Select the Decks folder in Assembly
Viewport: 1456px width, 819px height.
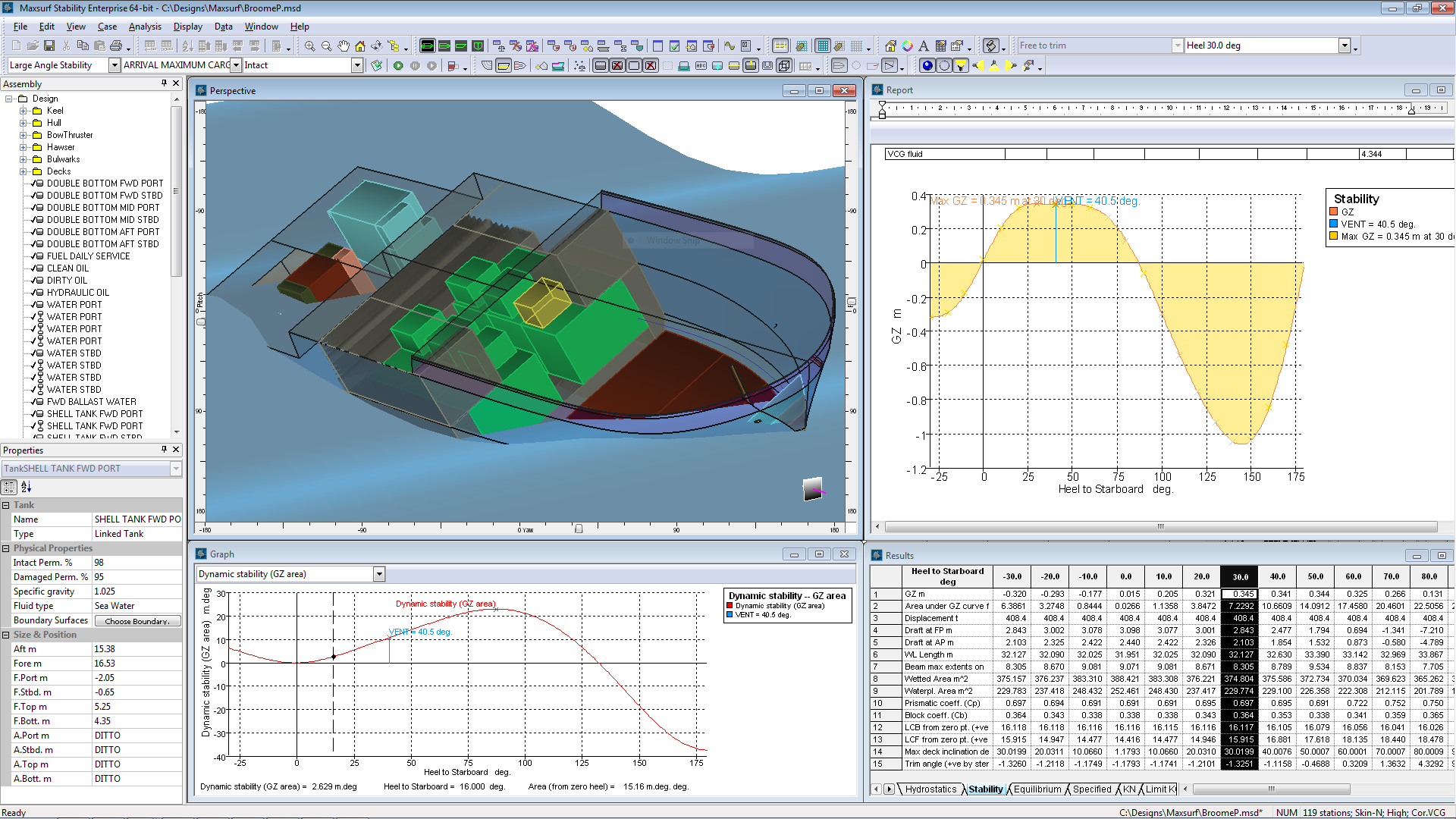[58, 171]
